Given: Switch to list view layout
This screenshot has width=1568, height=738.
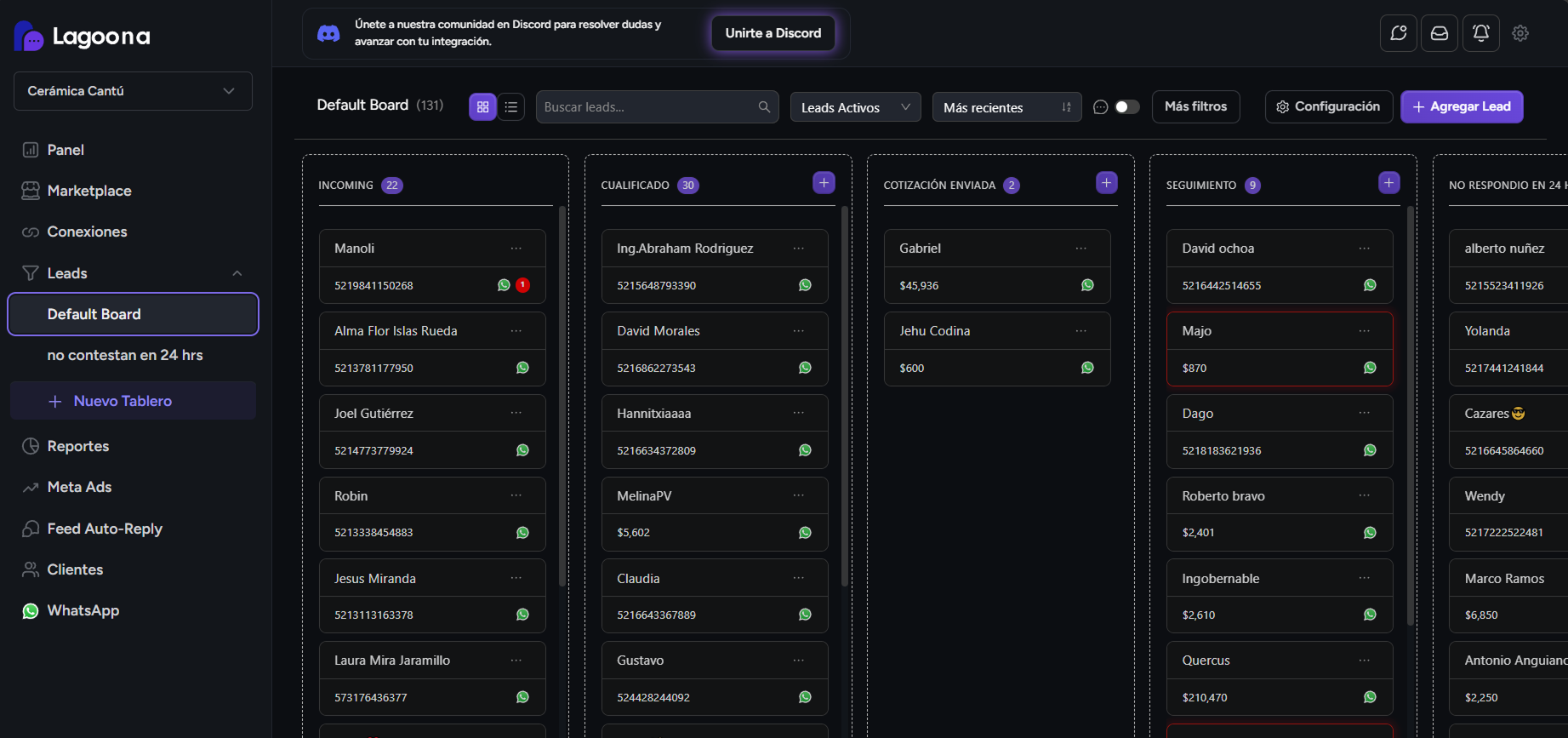Looking at the screenshot, I should (511, 107).
